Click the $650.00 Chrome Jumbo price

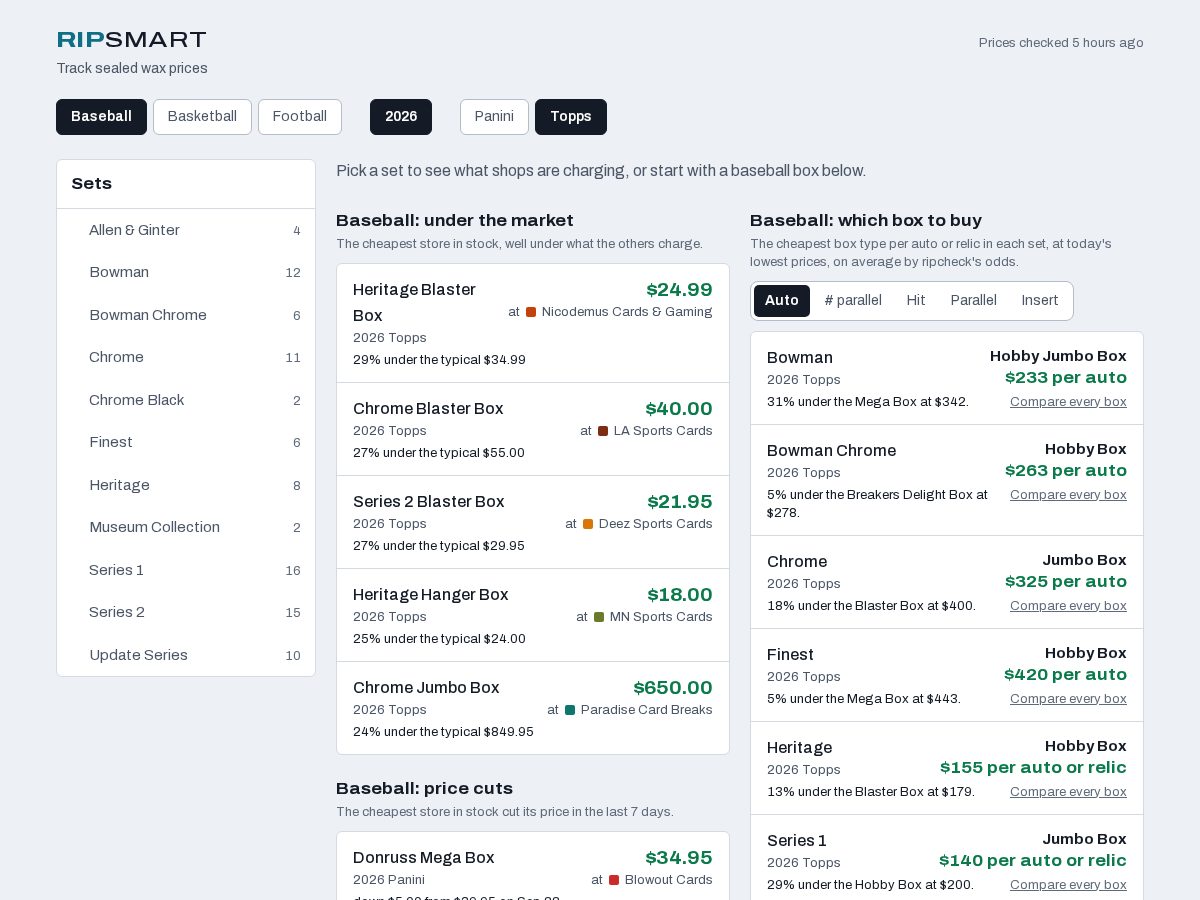point(673,688)
